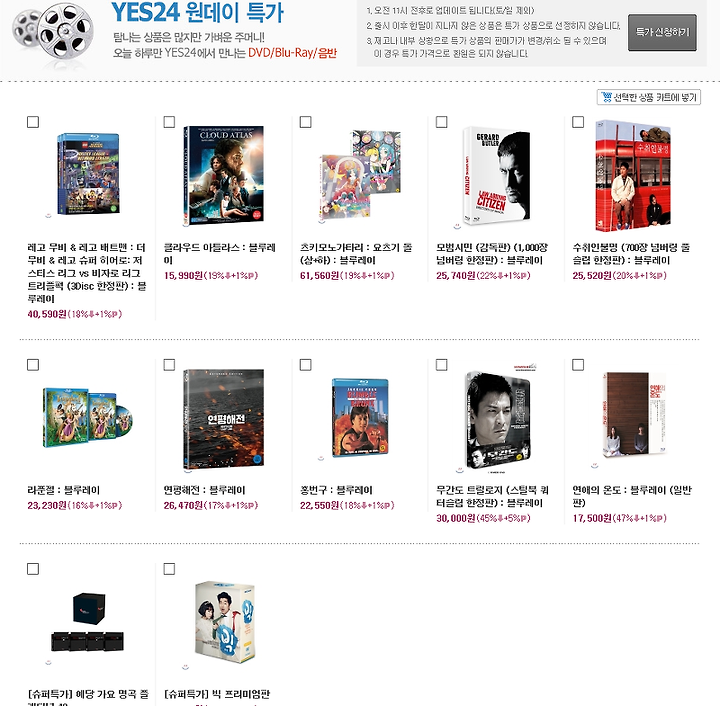Viewport: 720px width, 706px height.
Task: Open the 모범시민 감독판 title link
Action: click(491, 254)
